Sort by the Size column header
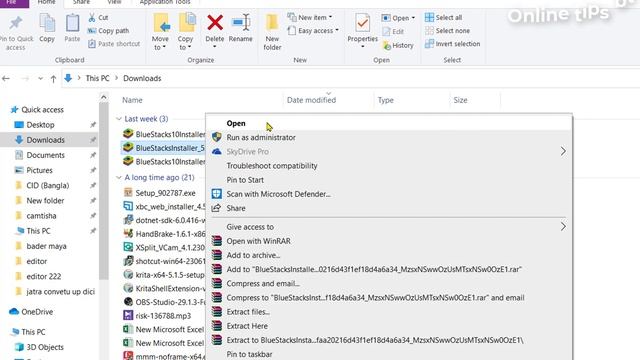Screen dimensions: 640x360 [x=460, y=100]
